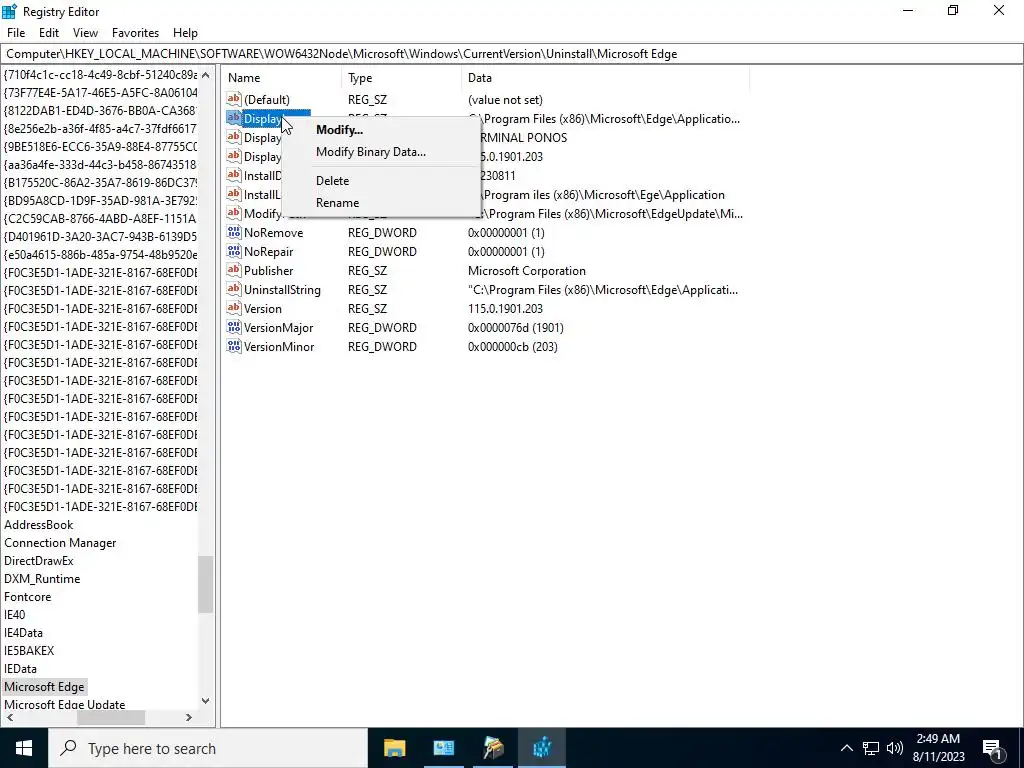Viewport: 1024px width, 768px height.
Task: Select the IE40 key
Action: [x=14, y=615]
